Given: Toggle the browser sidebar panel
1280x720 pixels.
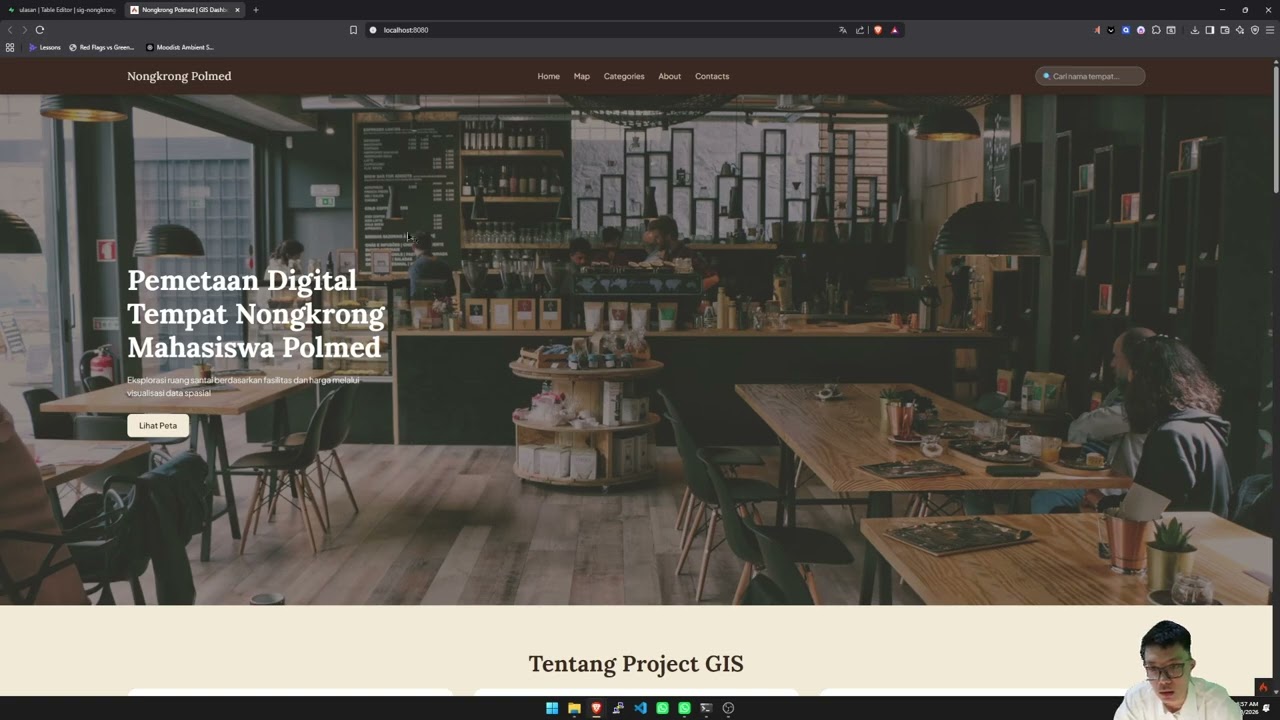Looking at the screenshot, I should [x=1210, y=30].
